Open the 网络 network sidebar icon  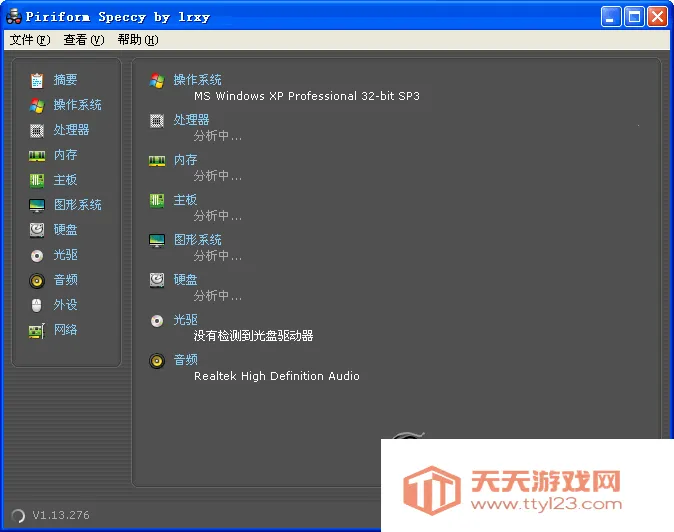pyautogui.click(x=37, y=330)
